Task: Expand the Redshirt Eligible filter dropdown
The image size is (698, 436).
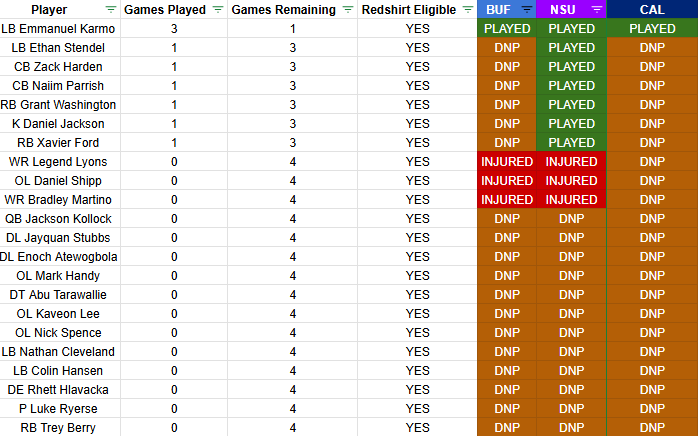Action: coord(465,10)
